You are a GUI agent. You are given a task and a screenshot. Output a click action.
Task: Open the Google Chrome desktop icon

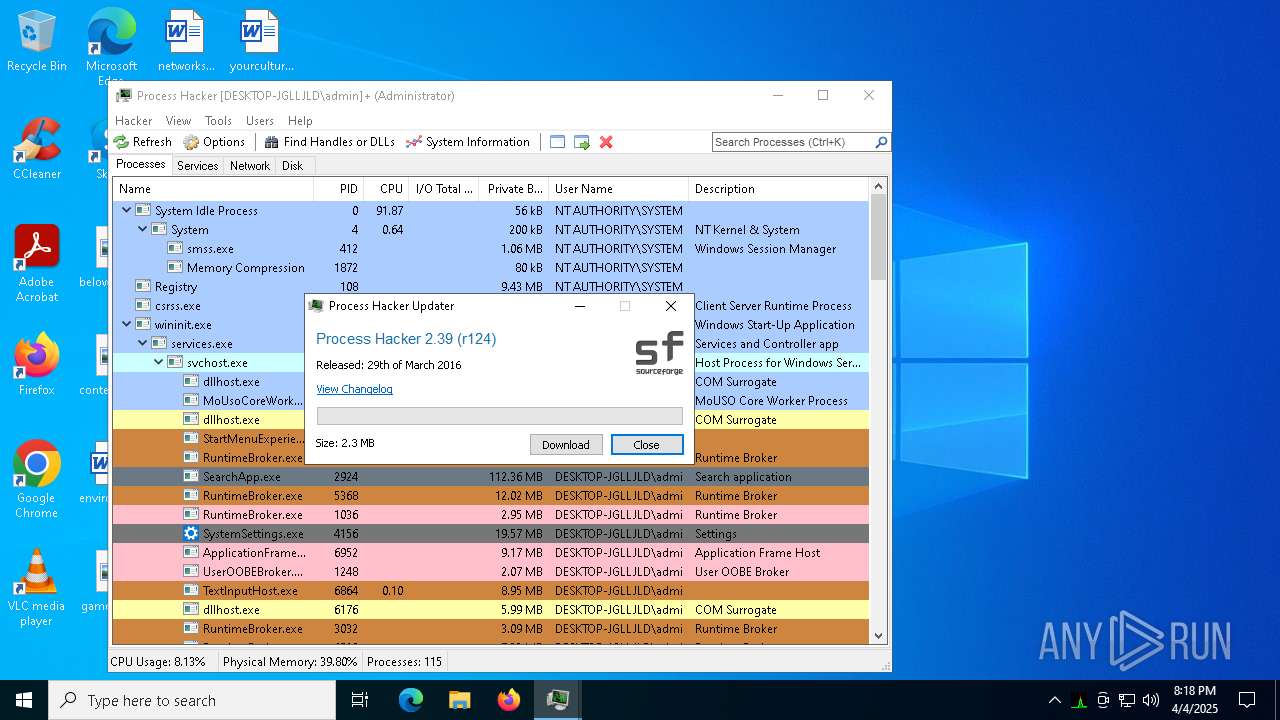click(37, 478)
